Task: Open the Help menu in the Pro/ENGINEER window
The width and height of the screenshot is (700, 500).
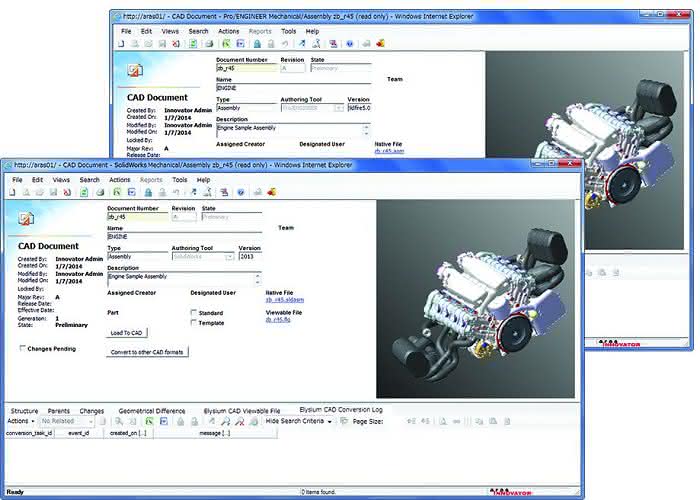Action: pyautogui.click(x=312, y=31)
